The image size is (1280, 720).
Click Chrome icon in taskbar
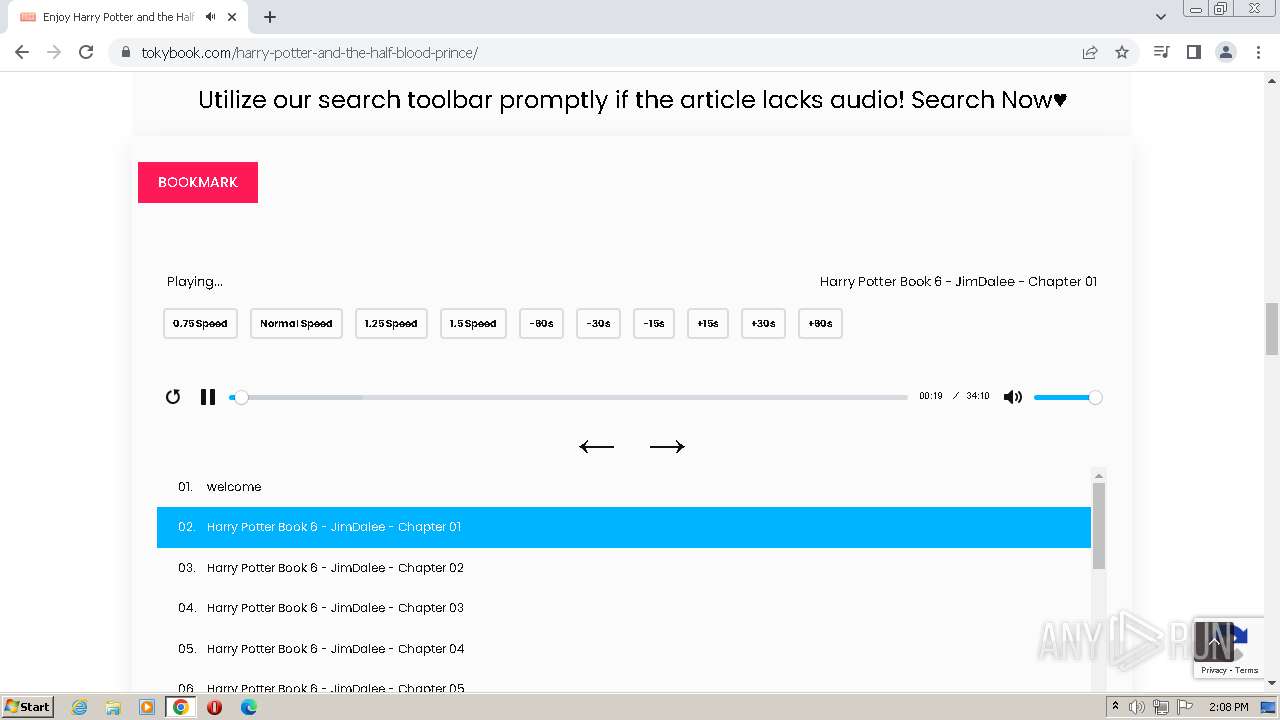(x=181, y=707)
